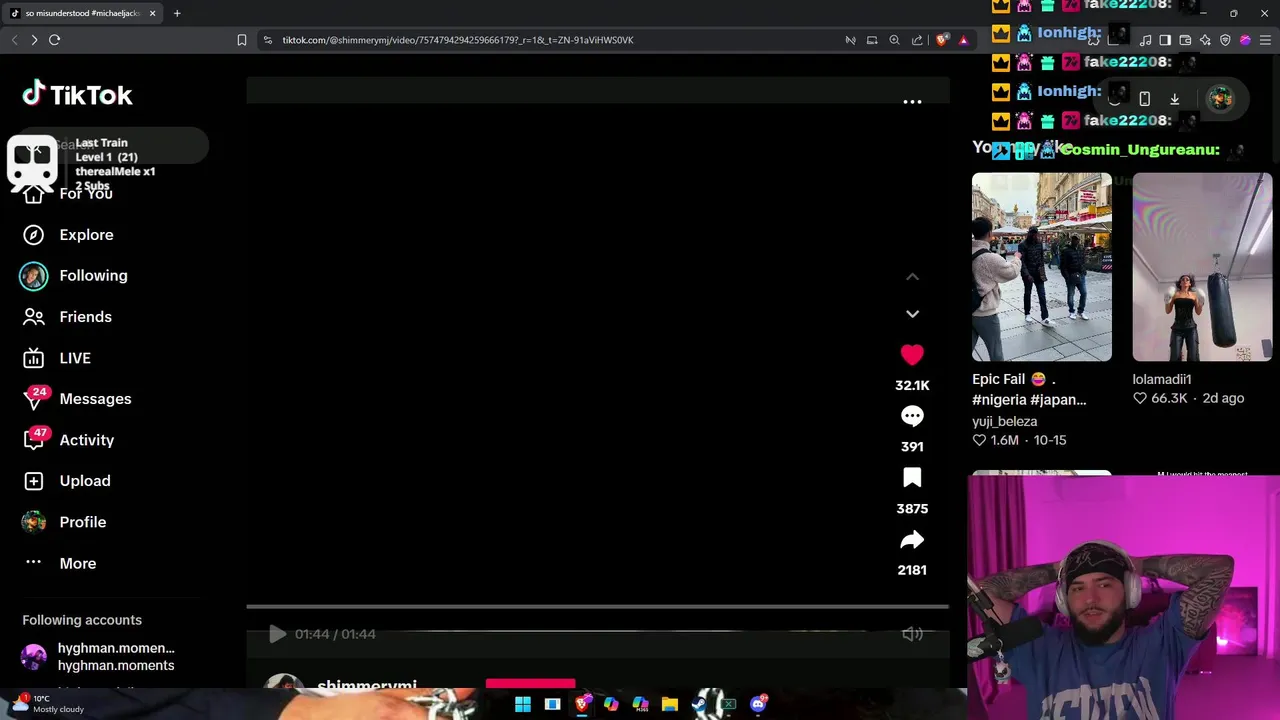Expand the More menu
This screenshot has width=1280, height=720.
[x=60, y=563]
